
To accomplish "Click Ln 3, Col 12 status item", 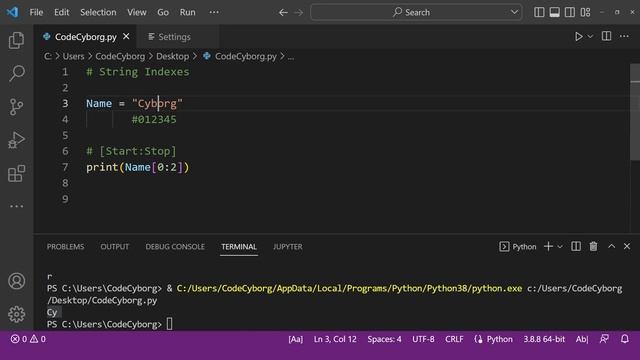I will pyautogui.click(x=335, y=339).
